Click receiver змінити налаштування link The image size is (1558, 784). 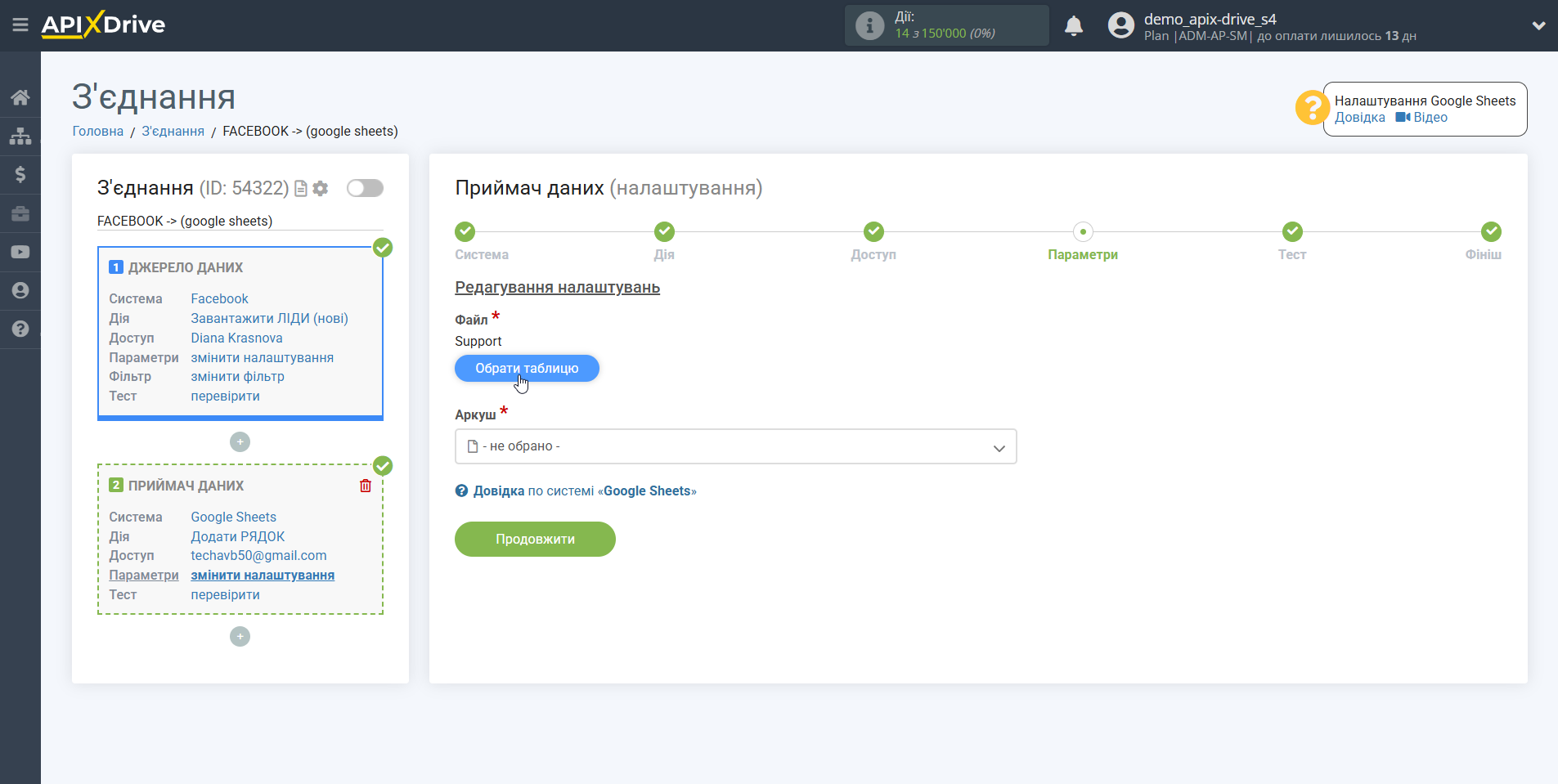coord(263,576)
